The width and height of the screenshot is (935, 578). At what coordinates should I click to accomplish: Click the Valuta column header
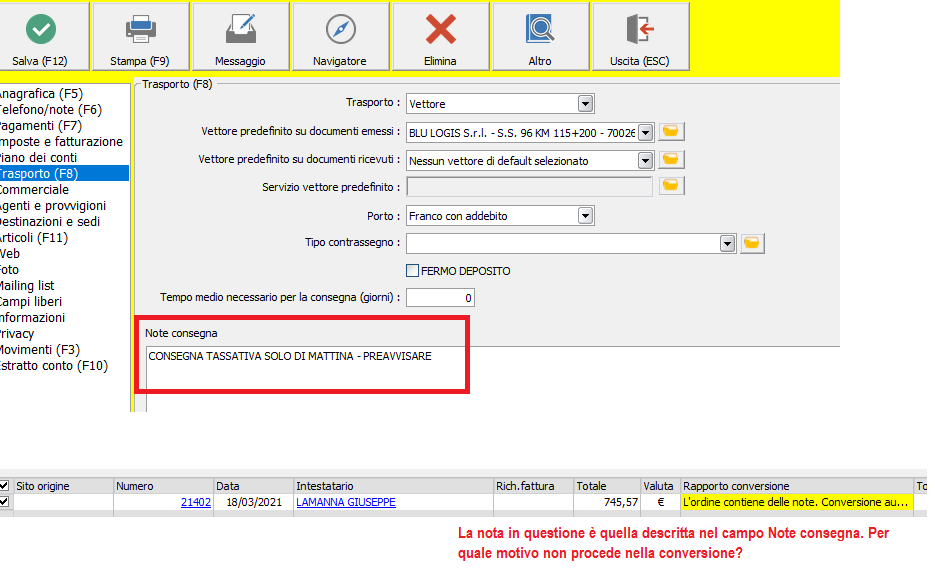pyautogui.click(x=661, y=486)
